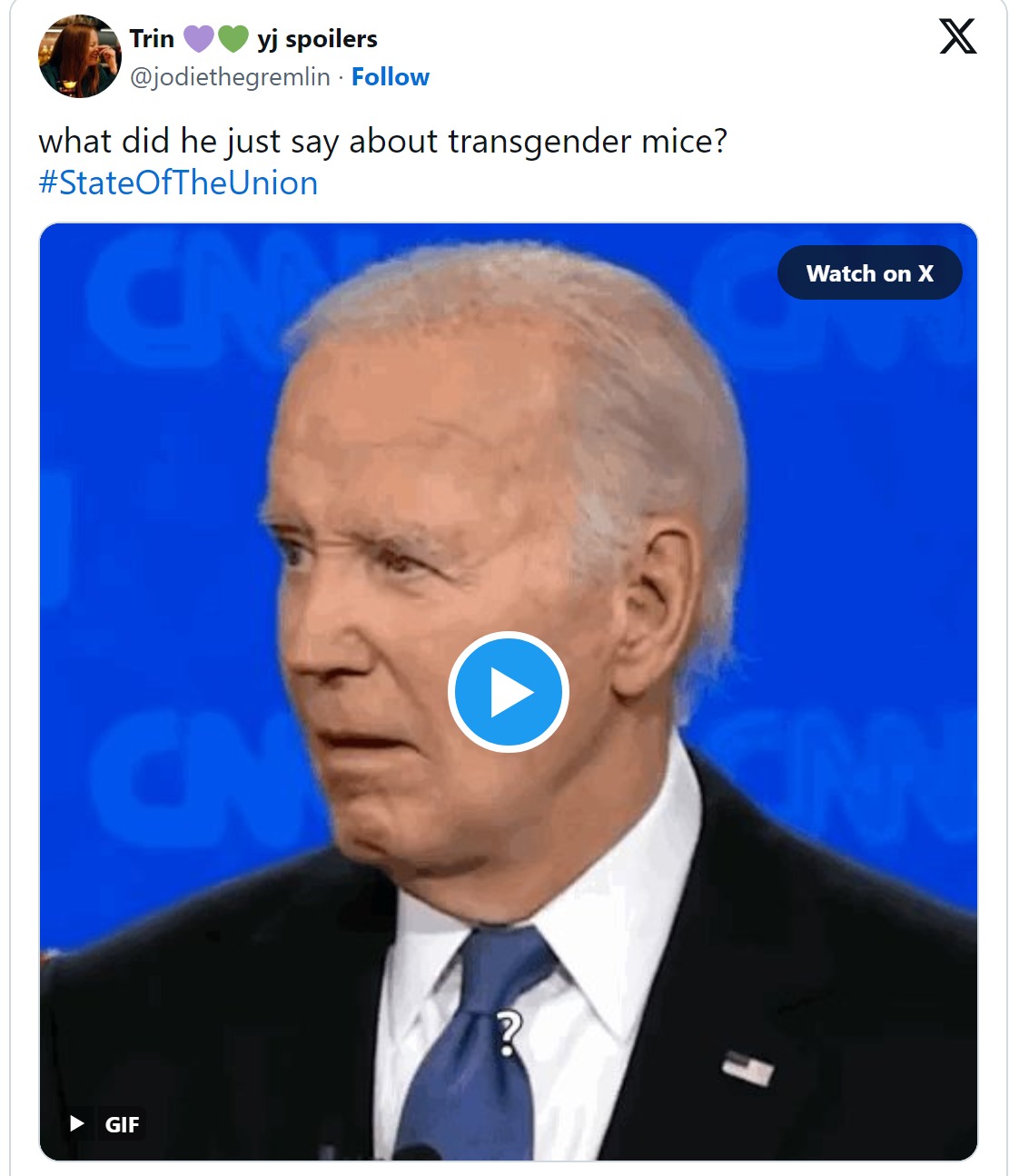Follow the @jodiethegremlin account
Image resolution: width=1029 pixels, height=1176 pixels.
tap(391, 77)
